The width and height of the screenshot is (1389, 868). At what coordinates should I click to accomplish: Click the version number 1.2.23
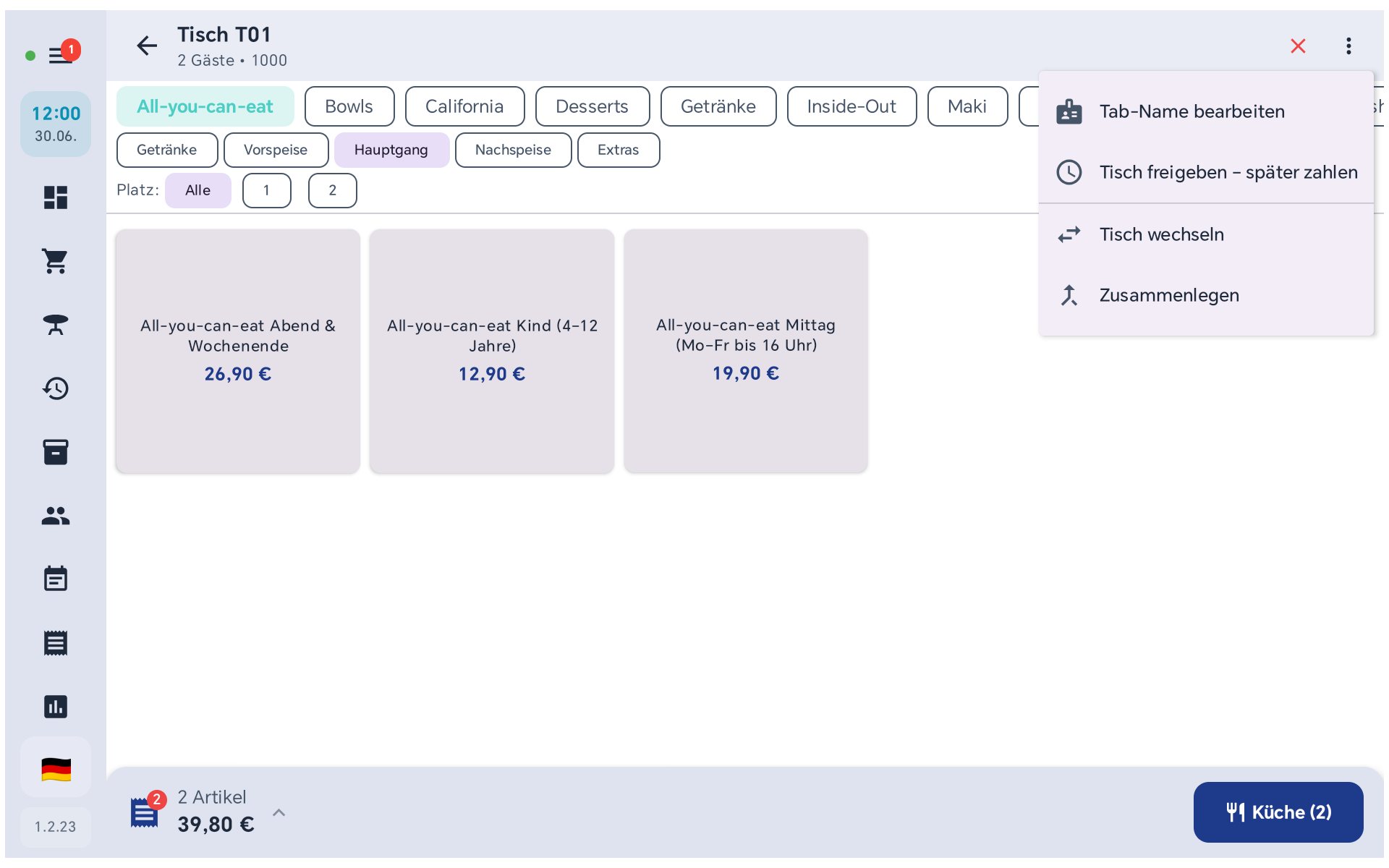56,827
